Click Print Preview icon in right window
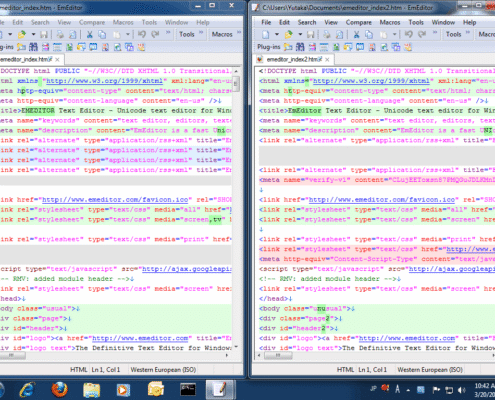The width and height of the screenshot is (495, 400). (339, 34)
